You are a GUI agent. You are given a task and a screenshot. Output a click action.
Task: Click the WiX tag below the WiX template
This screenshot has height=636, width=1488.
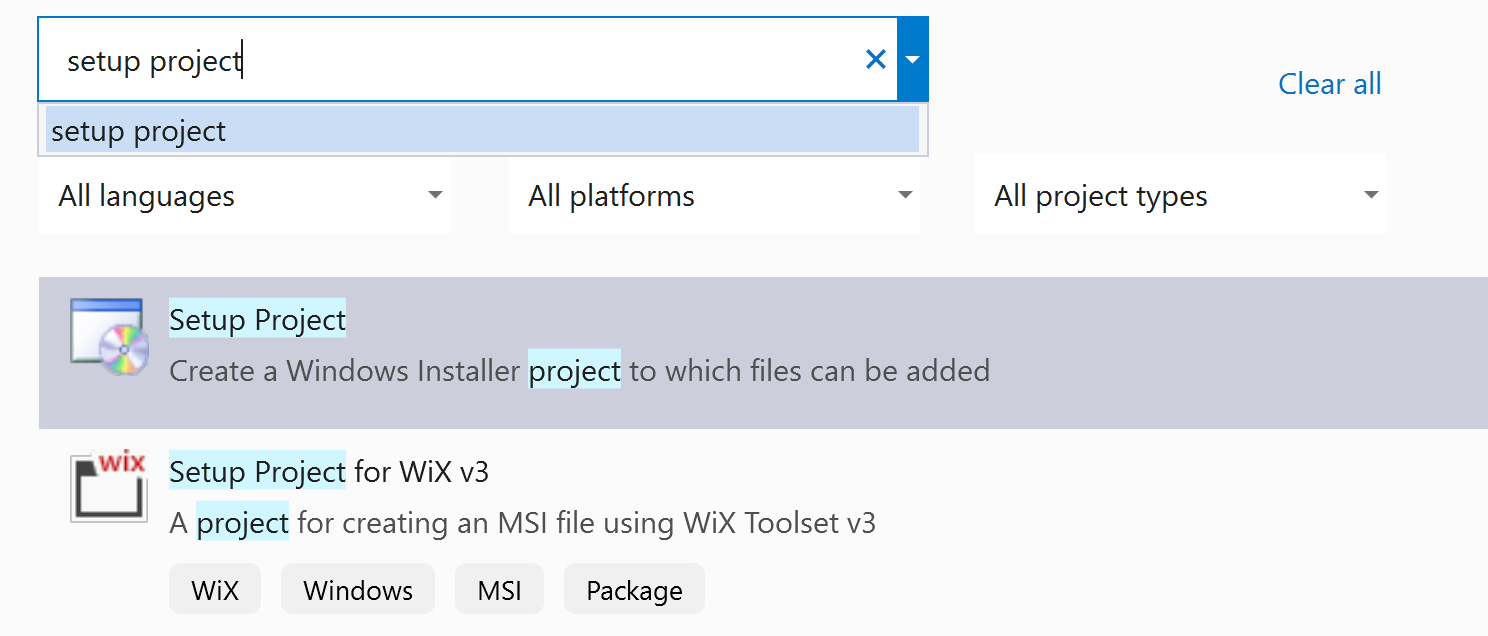pos(215,589)
